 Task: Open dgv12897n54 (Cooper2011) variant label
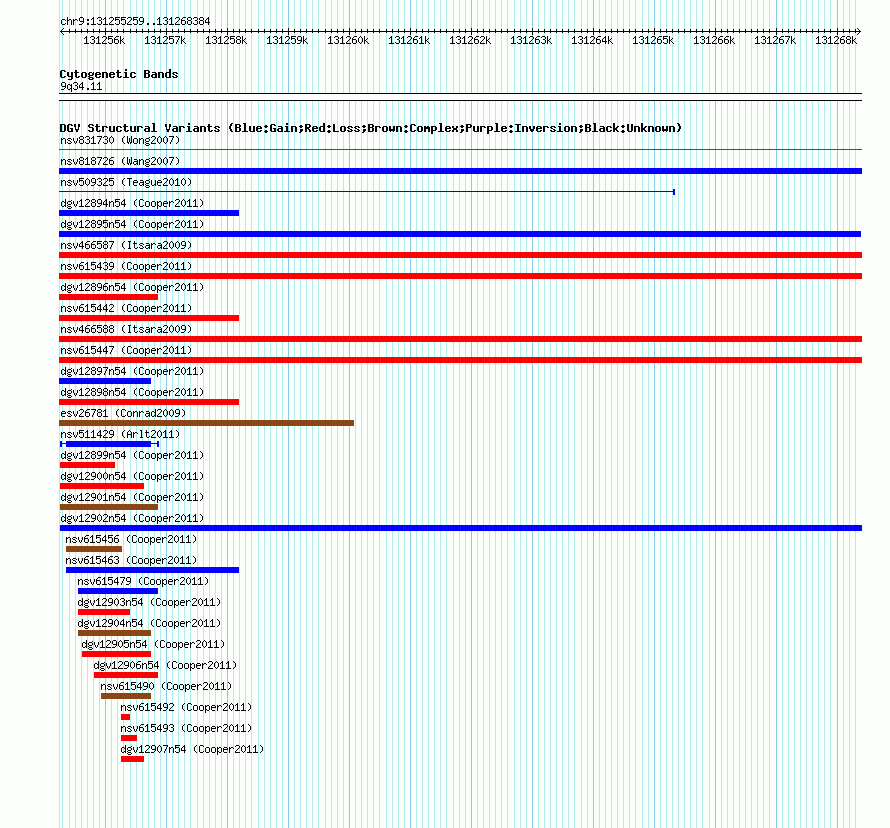pyautogui.click(x=132, y=371)
